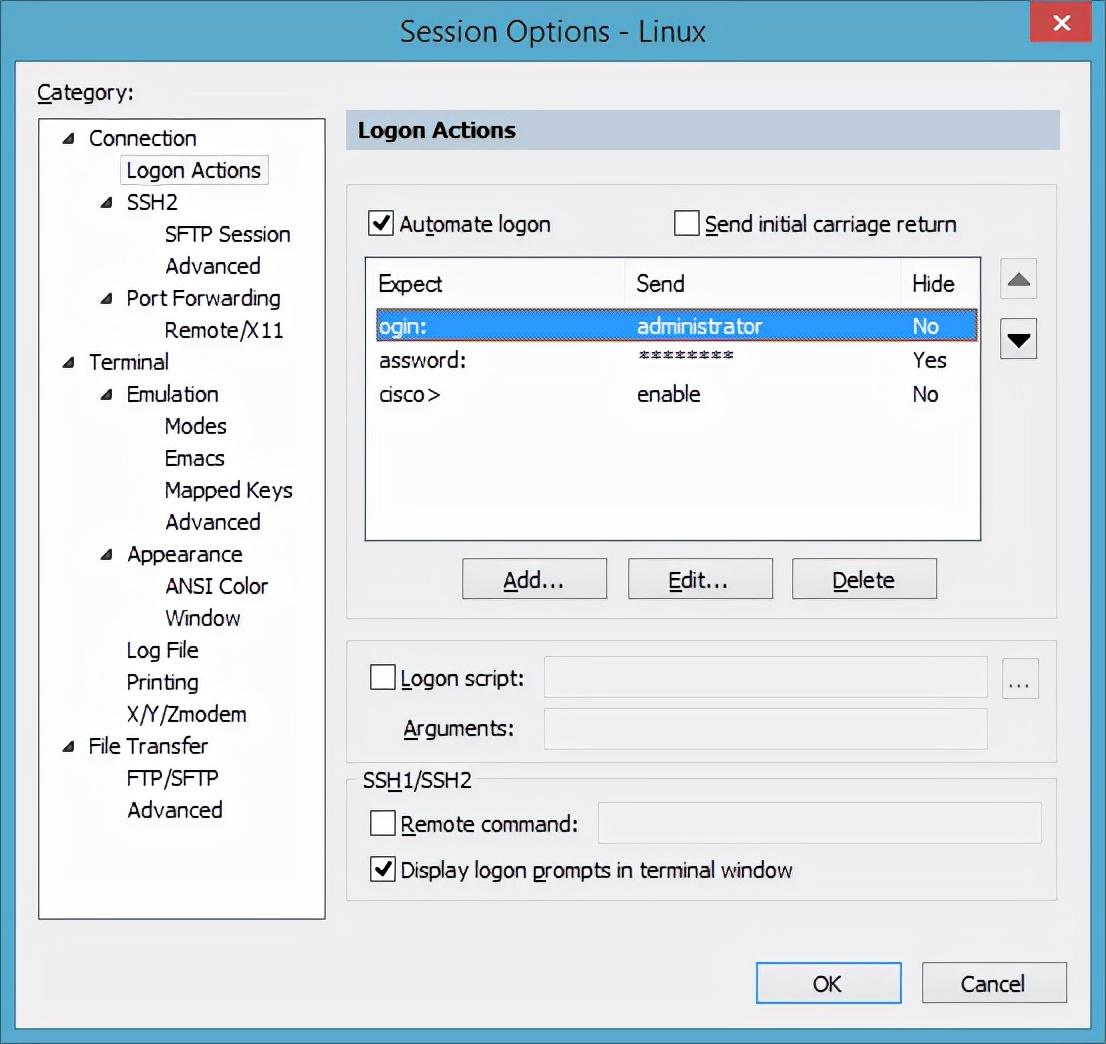Open SFTP Session category

pyautogui.click(x=227, y=234)
